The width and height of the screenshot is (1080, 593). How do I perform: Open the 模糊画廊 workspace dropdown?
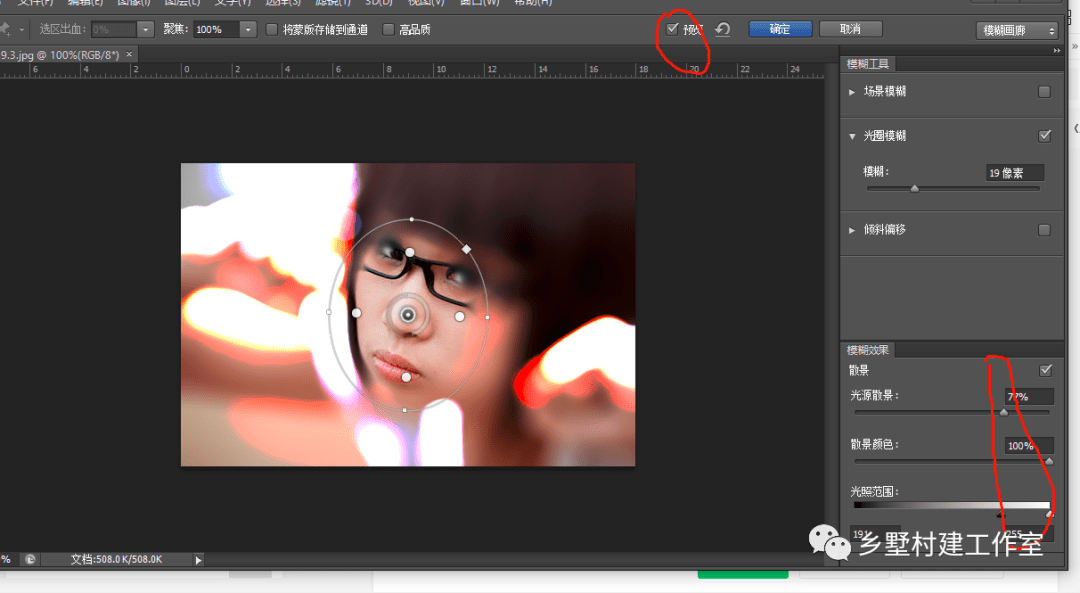point(1016,31)
